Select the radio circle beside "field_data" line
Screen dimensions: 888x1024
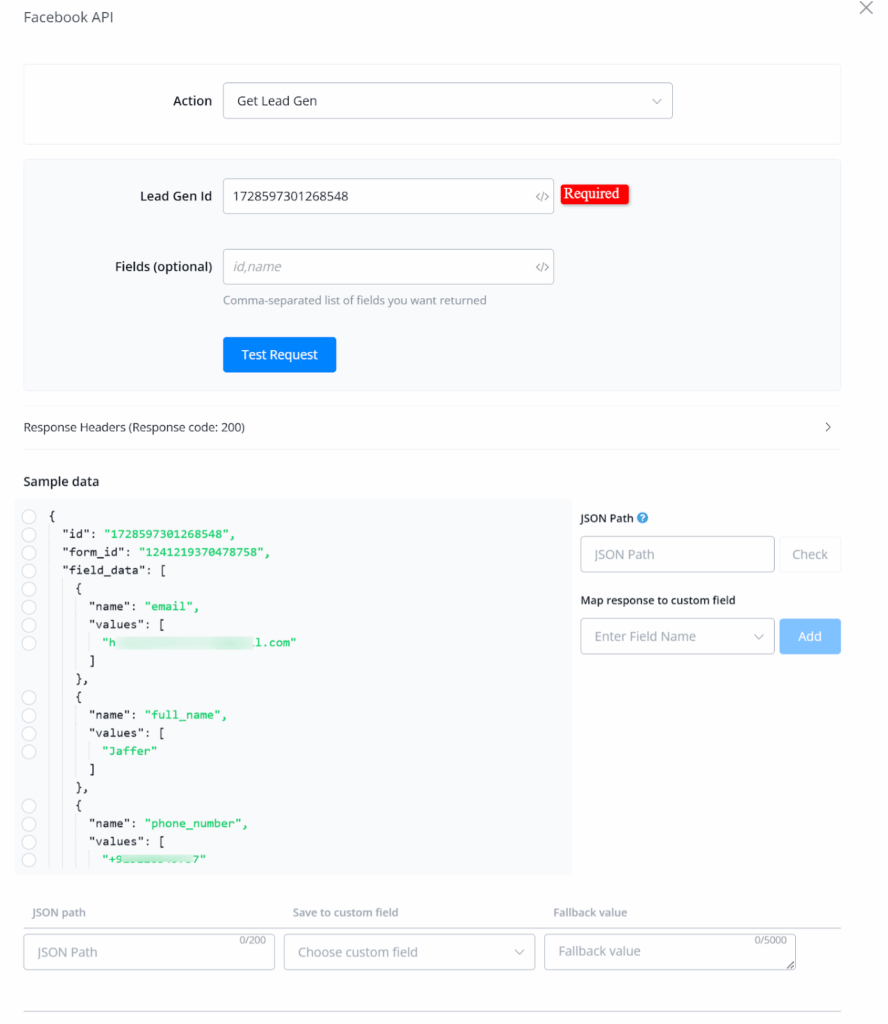click(29, 570)
